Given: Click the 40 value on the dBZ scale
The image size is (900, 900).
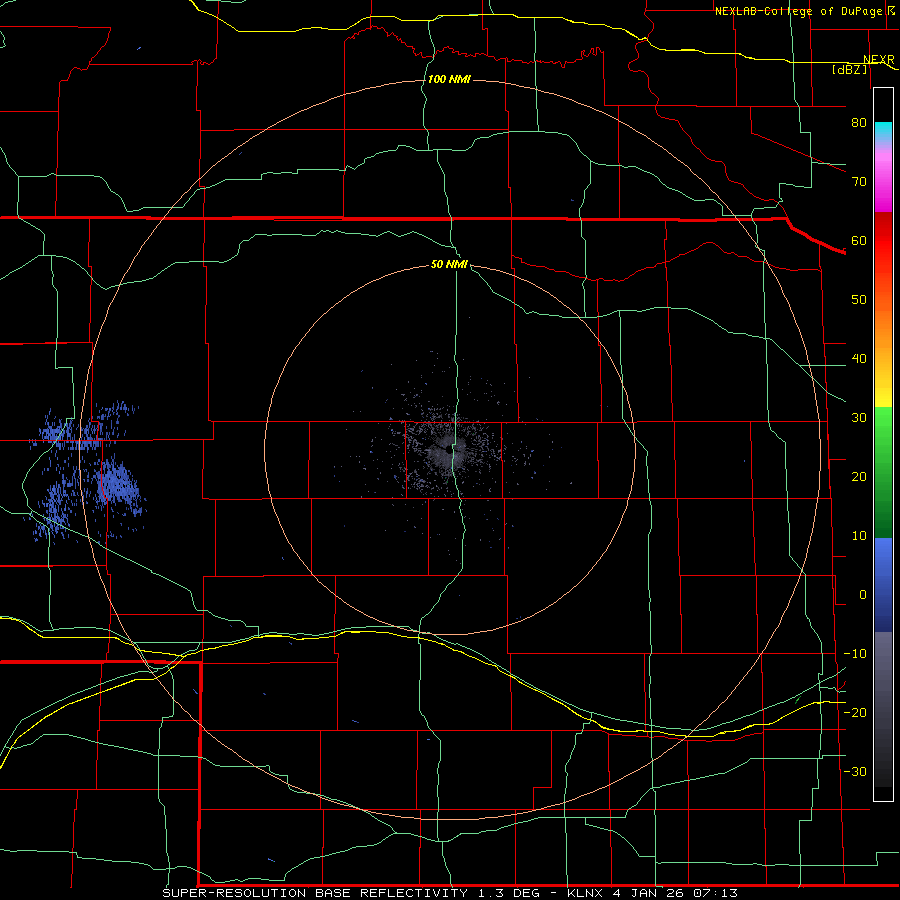Looking at the screenshot, I should (x=859, y=359).
